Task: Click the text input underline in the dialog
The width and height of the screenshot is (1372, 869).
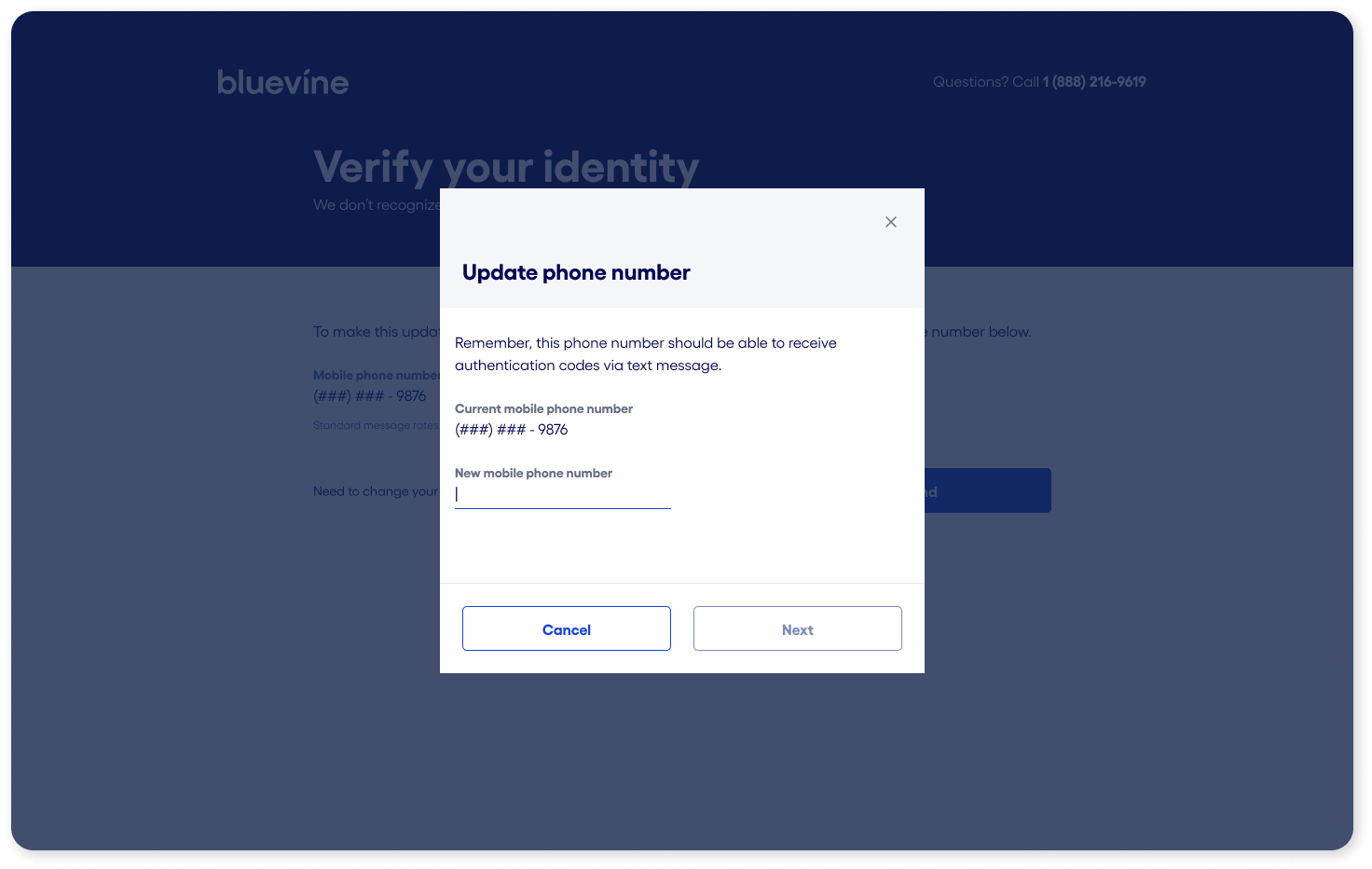Action: [x=562, y=507]
